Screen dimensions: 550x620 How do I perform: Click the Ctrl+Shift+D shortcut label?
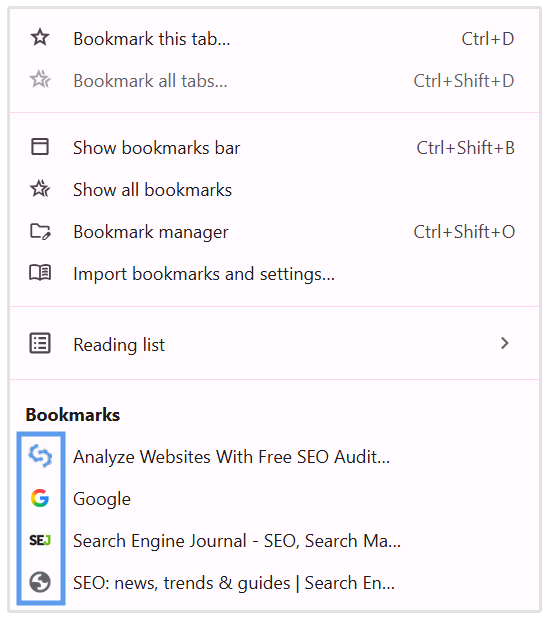[464, 81]
